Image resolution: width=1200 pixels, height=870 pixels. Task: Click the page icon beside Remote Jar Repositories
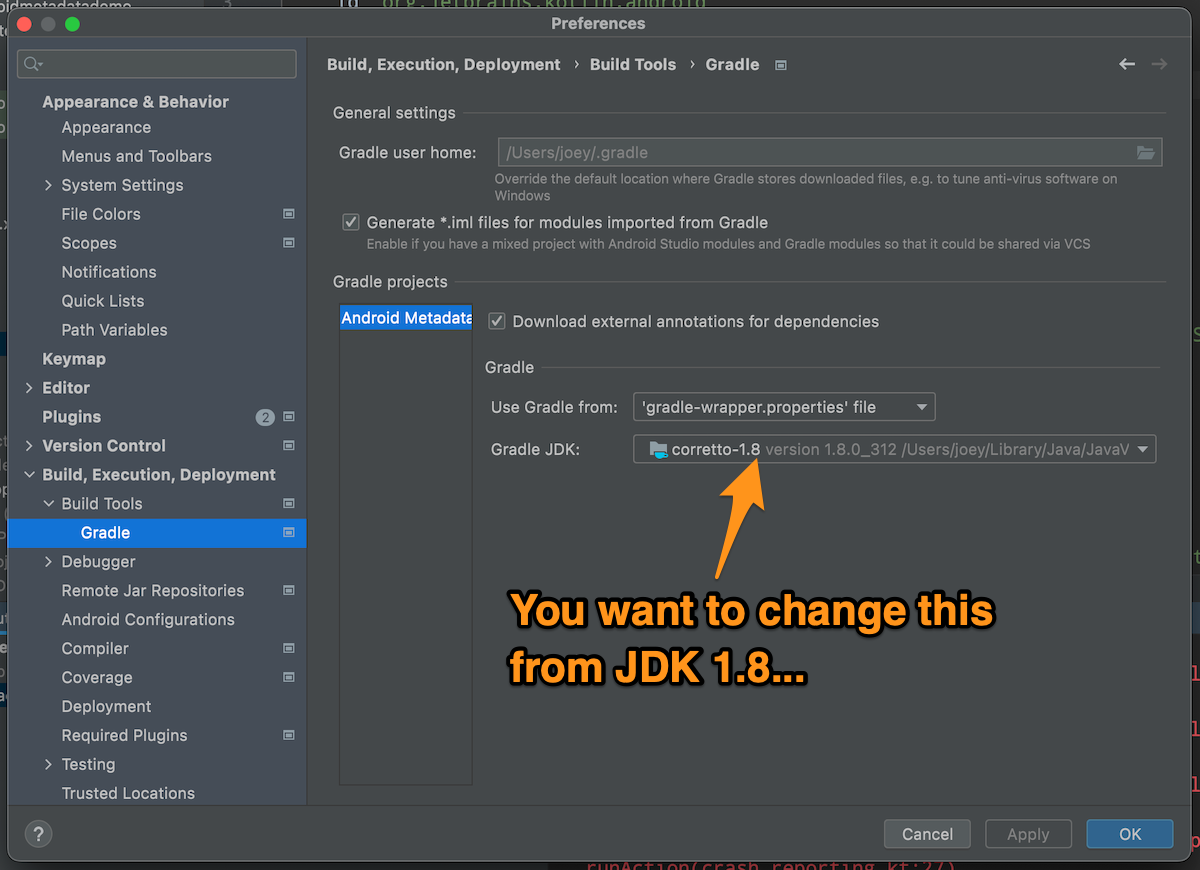coord(288,590)
